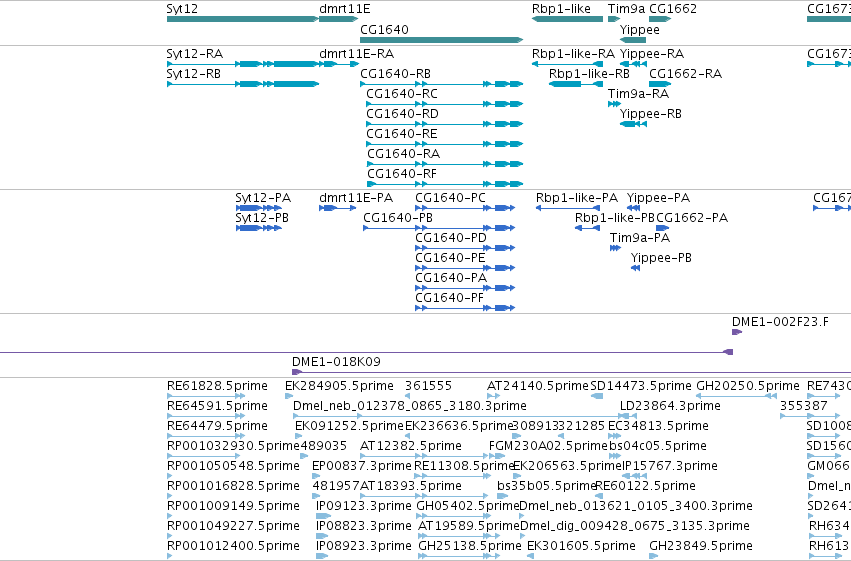Select transcript CG1640-RC

coord(445,104)
